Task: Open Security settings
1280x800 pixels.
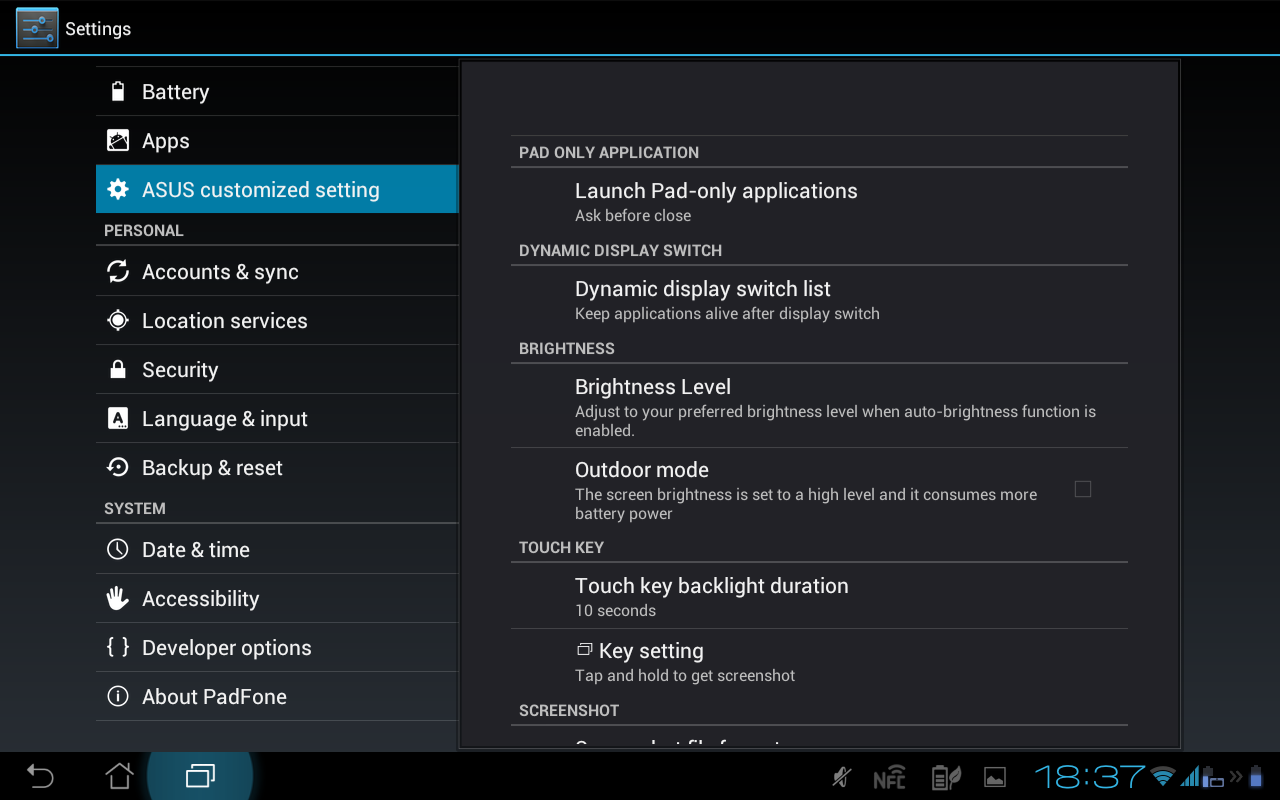Action: [x=277, y=370]
